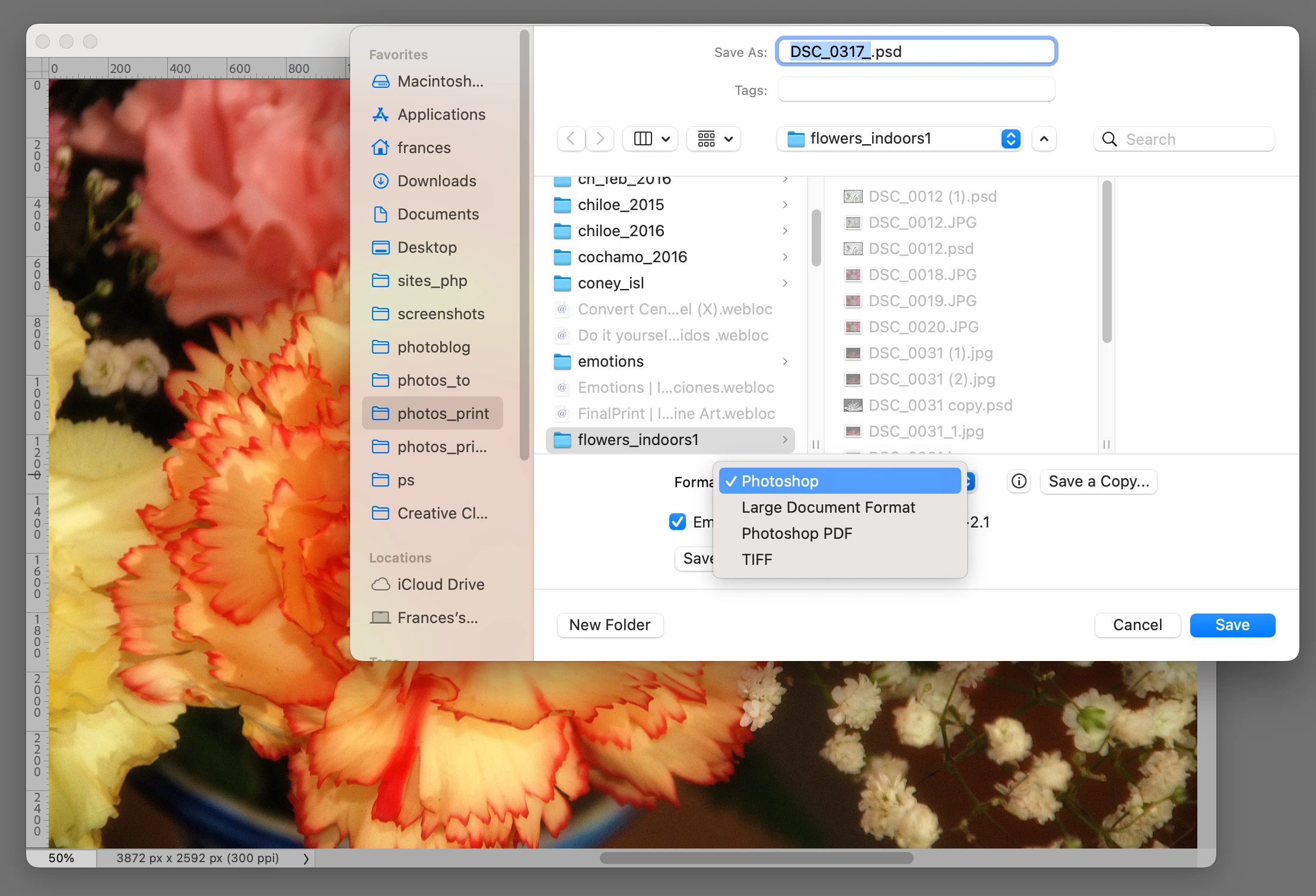Toggle the Embed Color Profile checkbox

678,522
